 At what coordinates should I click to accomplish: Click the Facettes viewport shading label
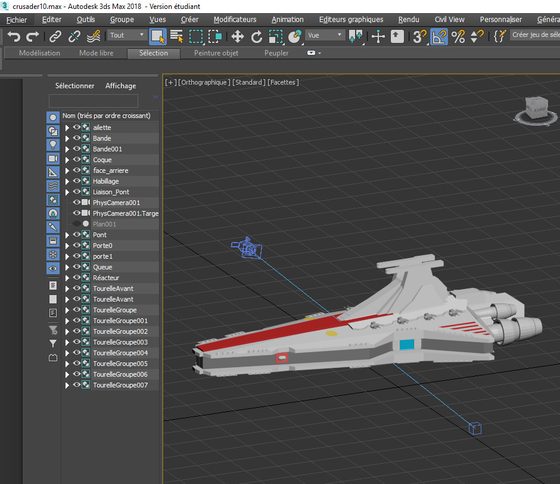[x=283, y=82]
